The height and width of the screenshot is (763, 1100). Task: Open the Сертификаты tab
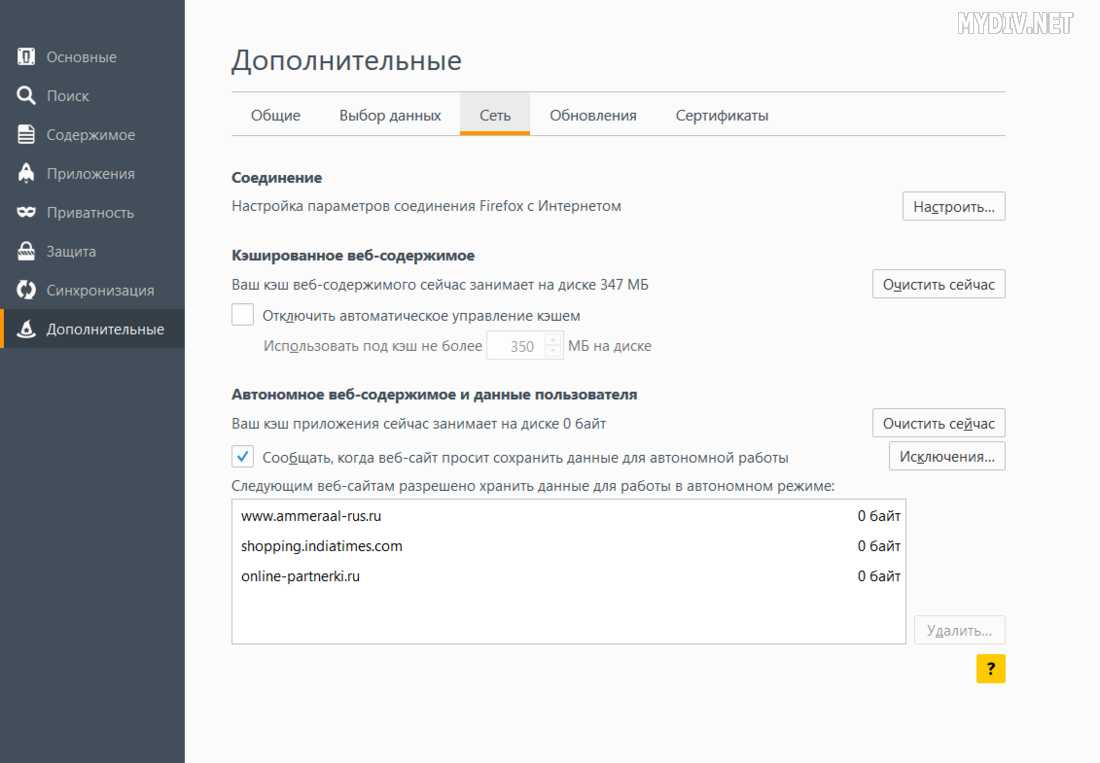coord(721,115)
